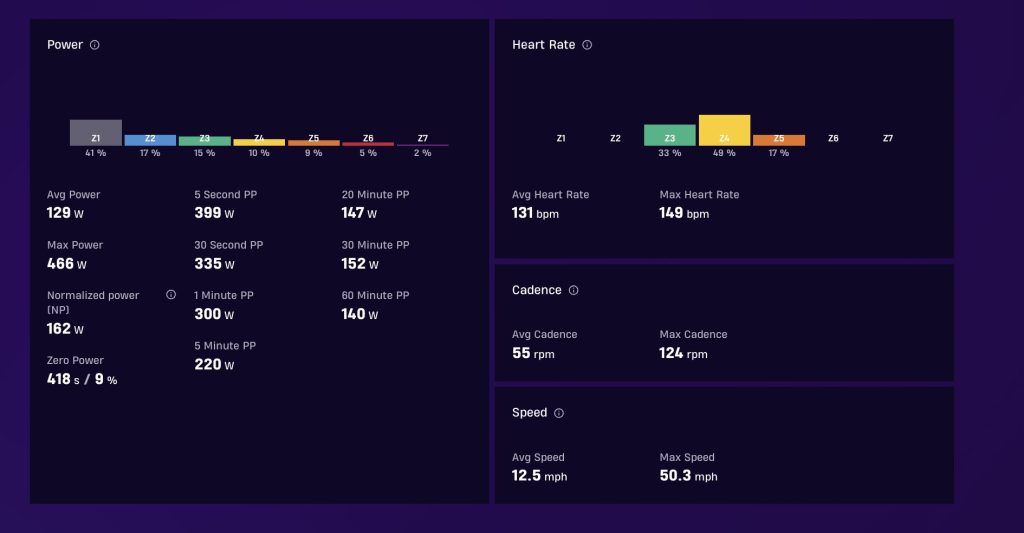Click the Power panel title
The height and width of the screenshot is (533, 1024).
tap(65, 45)
